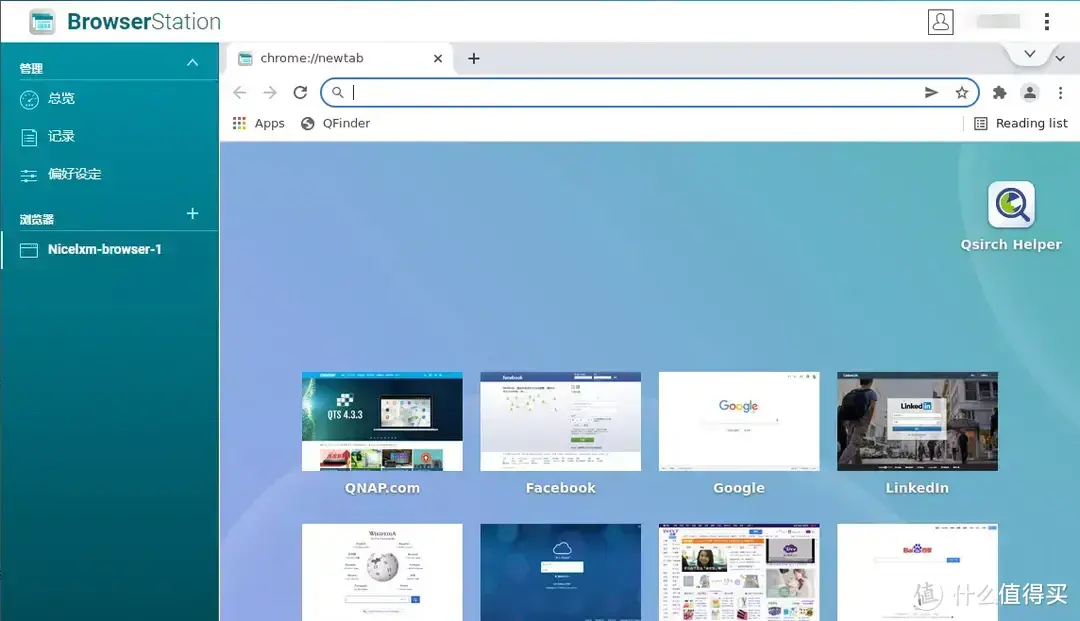Open the QFinder bookmark
This screenshot has width=1080, height=621.
point(335,123)
